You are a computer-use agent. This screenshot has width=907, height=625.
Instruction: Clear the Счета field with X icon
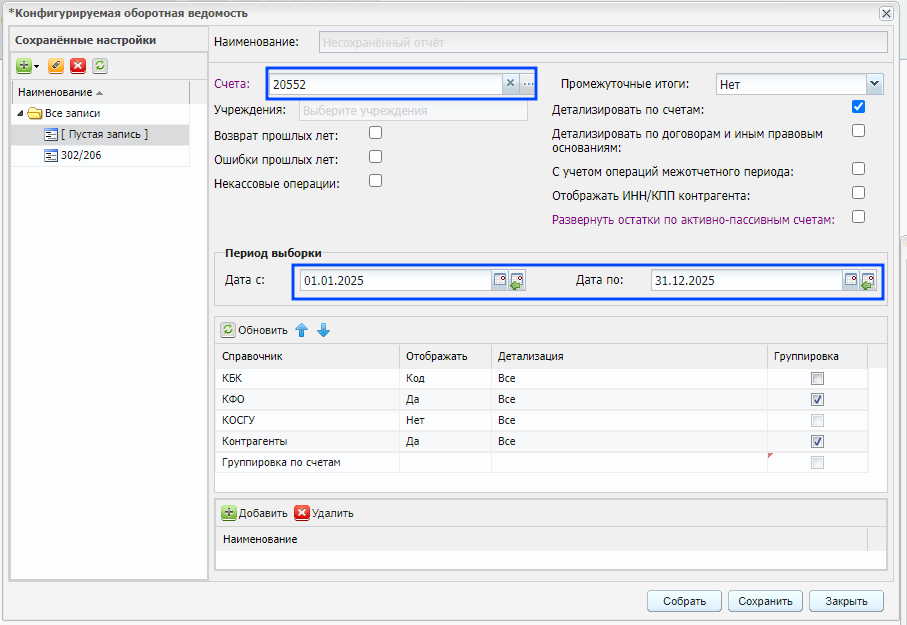pyautogui.click(x=510, y=83)
